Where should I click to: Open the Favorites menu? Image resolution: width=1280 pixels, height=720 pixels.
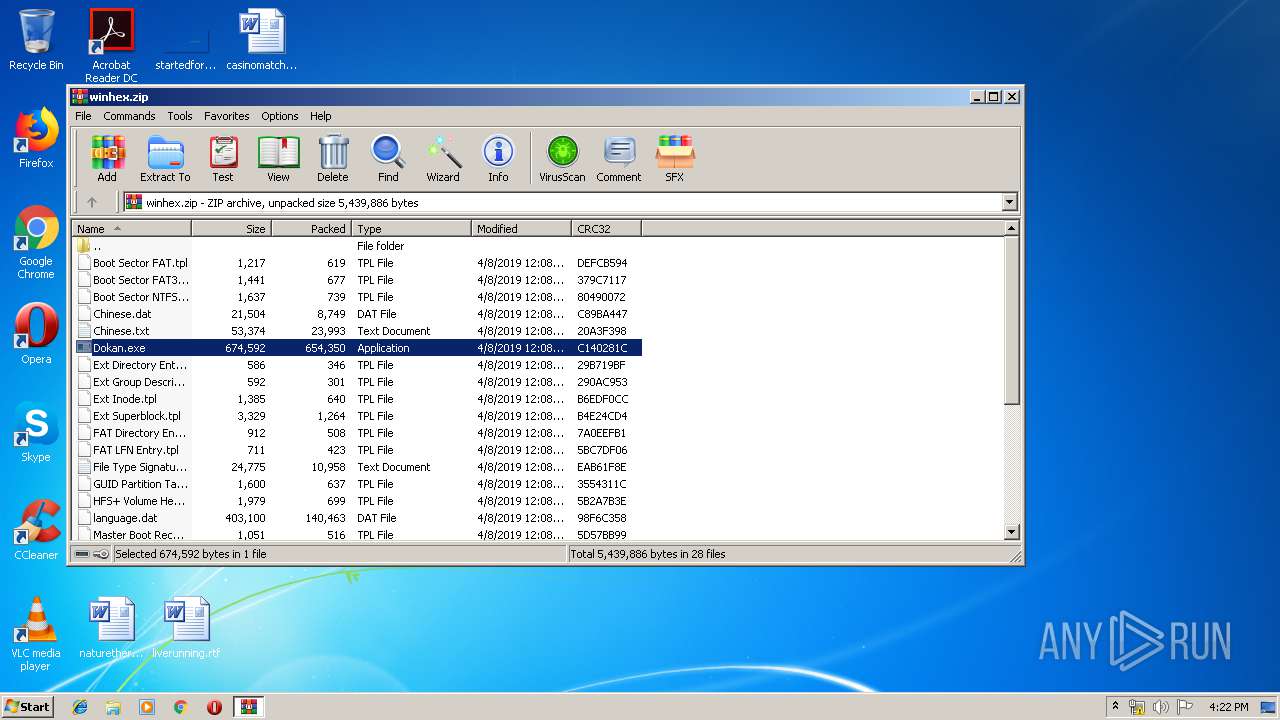(227, 116)
